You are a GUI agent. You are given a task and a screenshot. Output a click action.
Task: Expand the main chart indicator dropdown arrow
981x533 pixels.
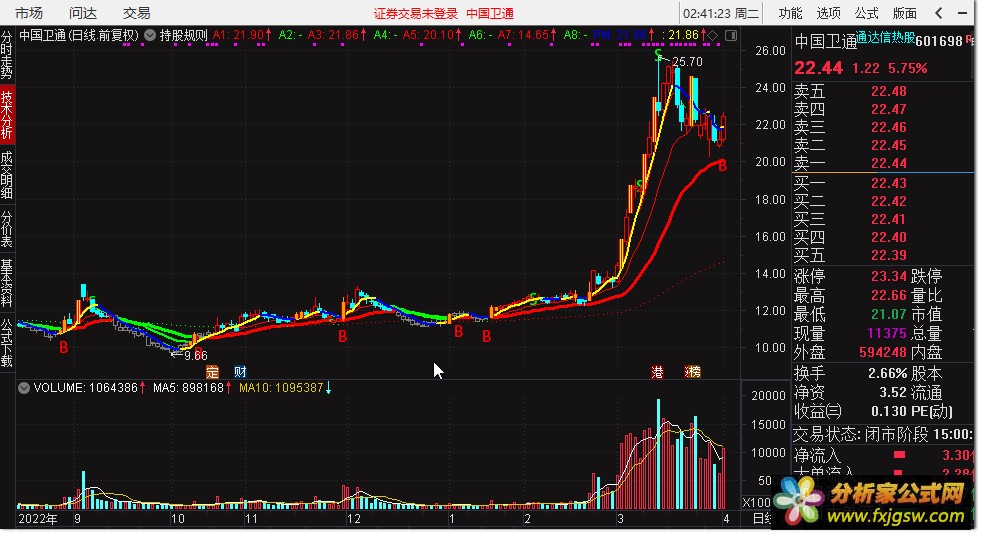150,35
